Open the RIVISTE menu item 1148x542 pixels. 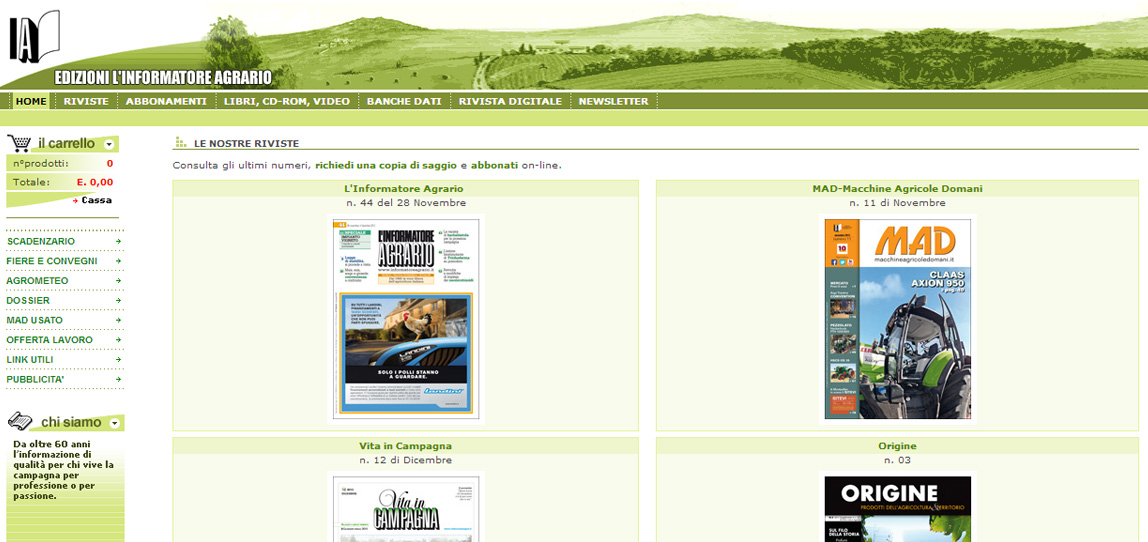point(86,102)
